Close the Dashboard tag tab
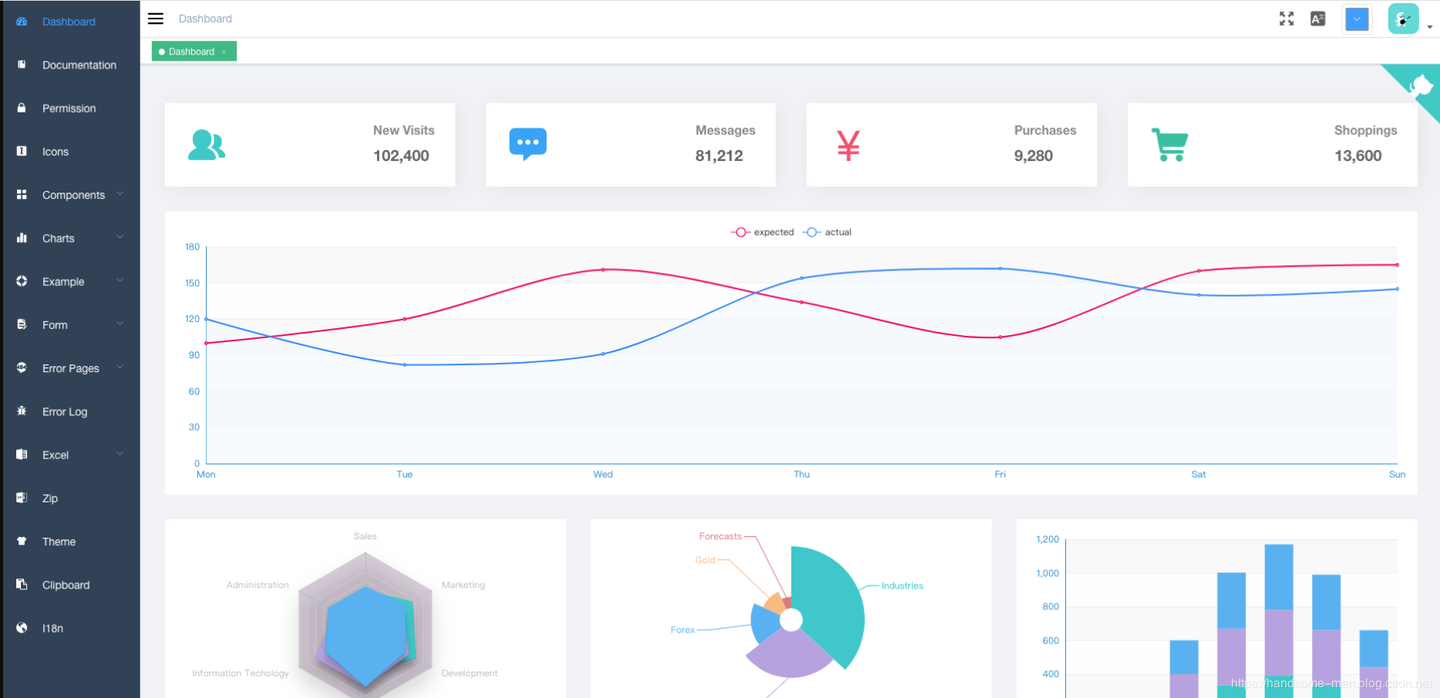 click(x=224, y=52)
